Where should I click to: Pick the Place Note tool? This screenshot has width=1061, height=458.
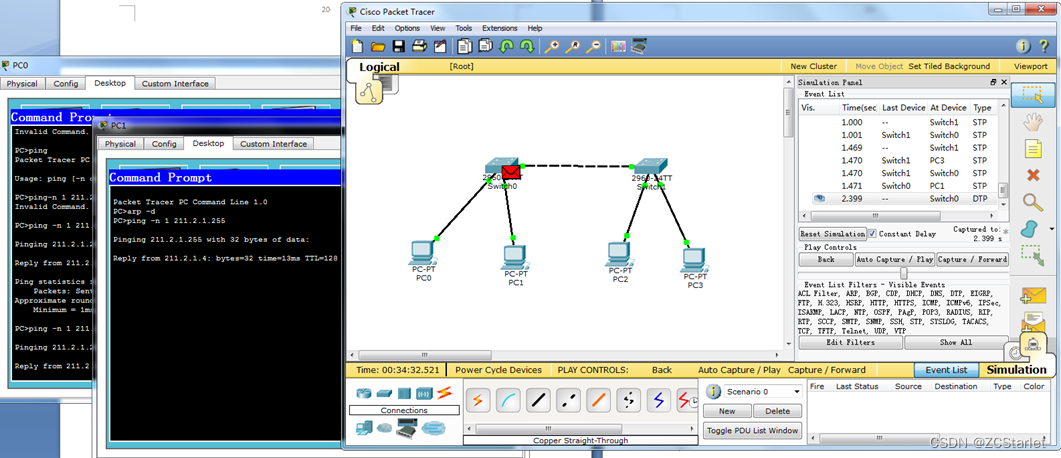point(1033,149)
